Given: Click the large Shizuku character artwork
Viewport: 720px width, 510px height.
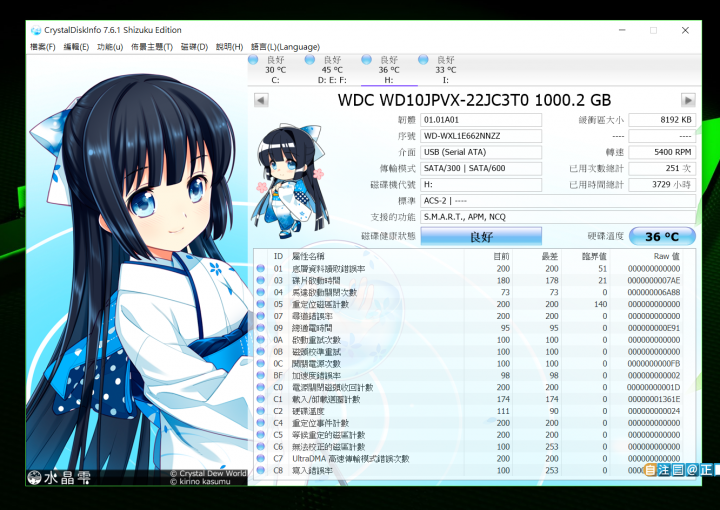Looking at the screenshot, I should tap(137, 270).
